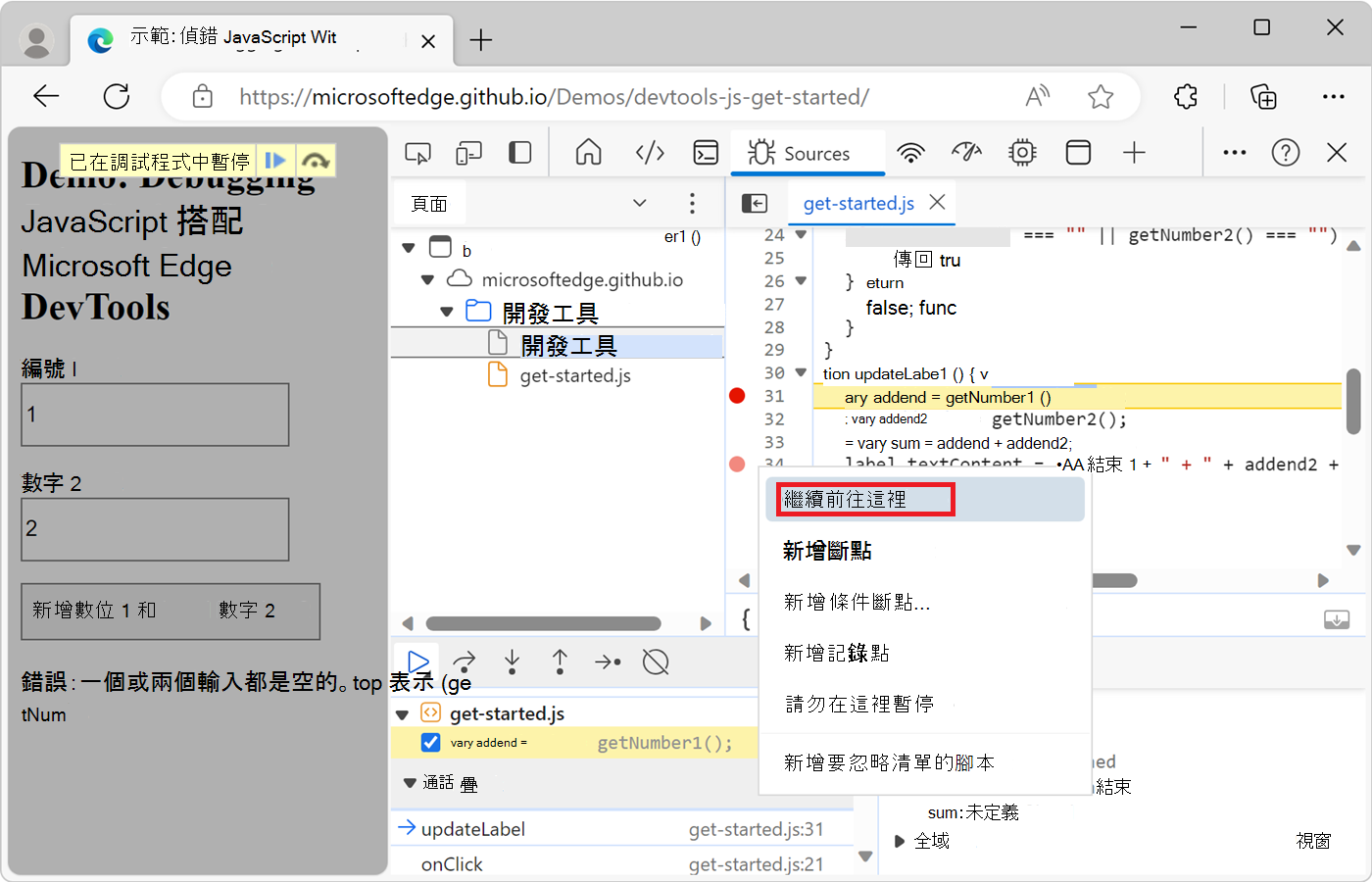Image resolution: width=1372 pixels, height=882 pixels.
Task: Click the Step over function button
Action: tap(465, 662)
